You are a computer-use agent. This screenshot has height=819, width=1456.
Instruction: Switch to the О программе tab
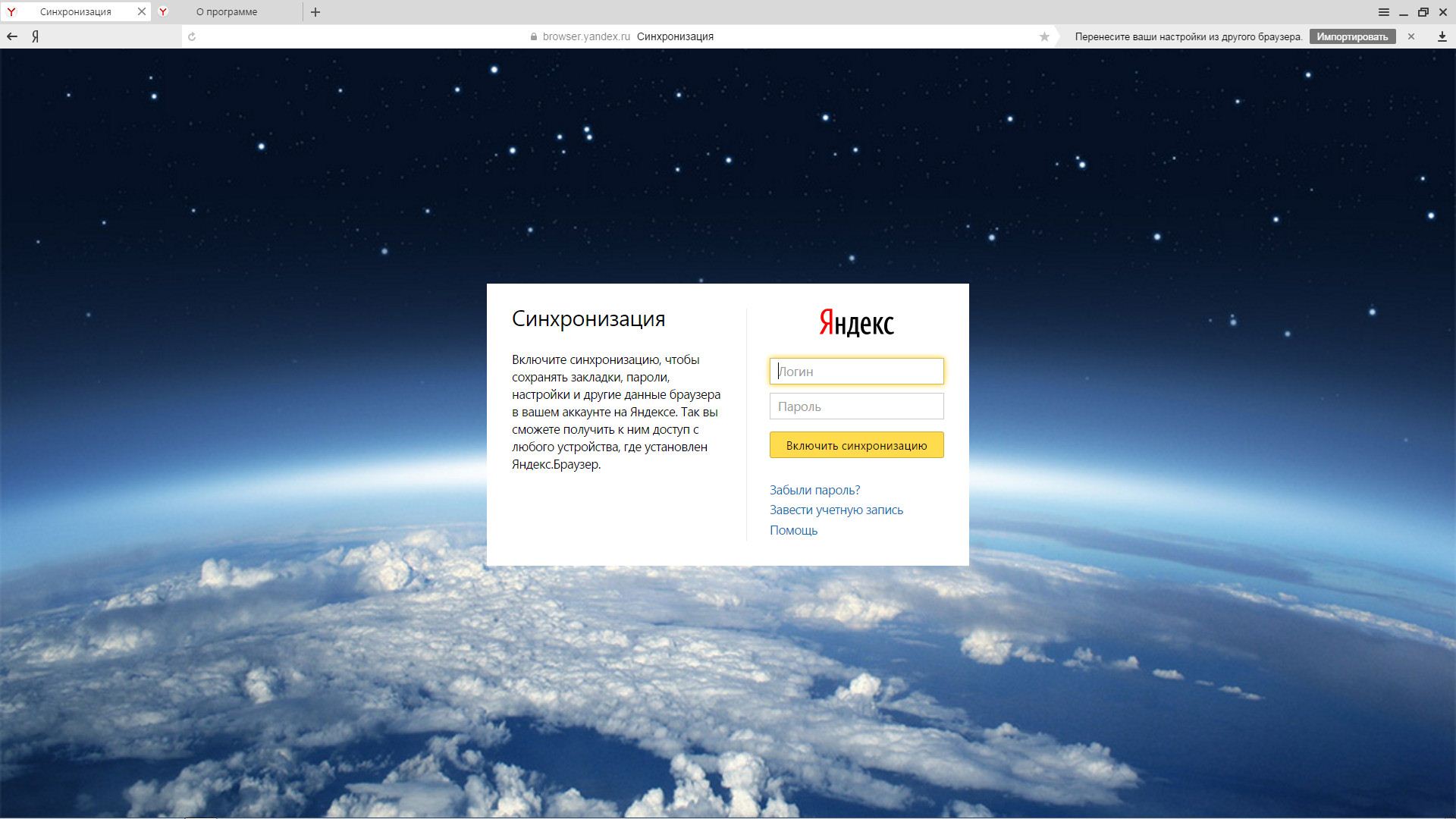[227, 12]
